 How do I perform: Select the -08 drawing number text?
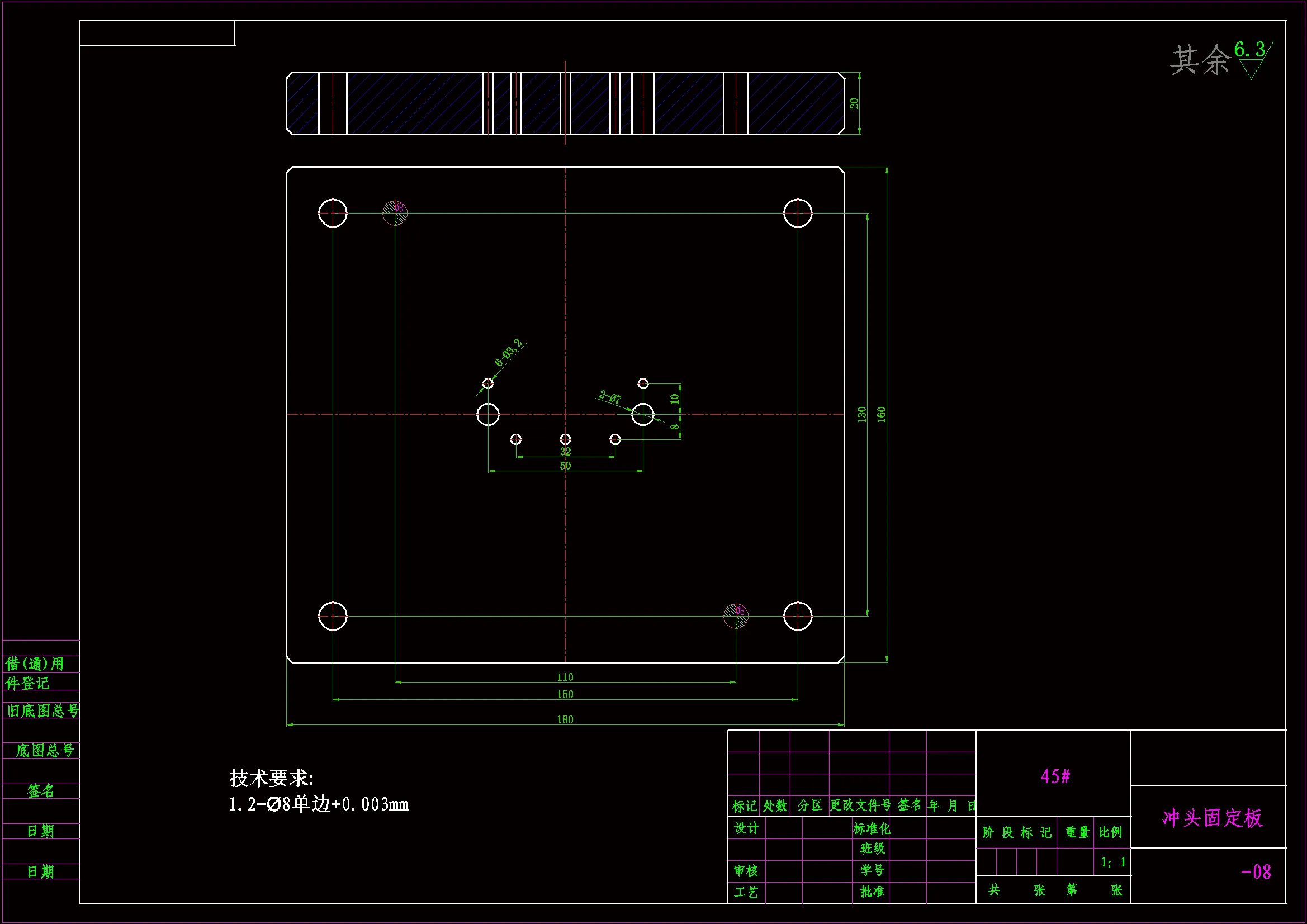pos(1255,872)
